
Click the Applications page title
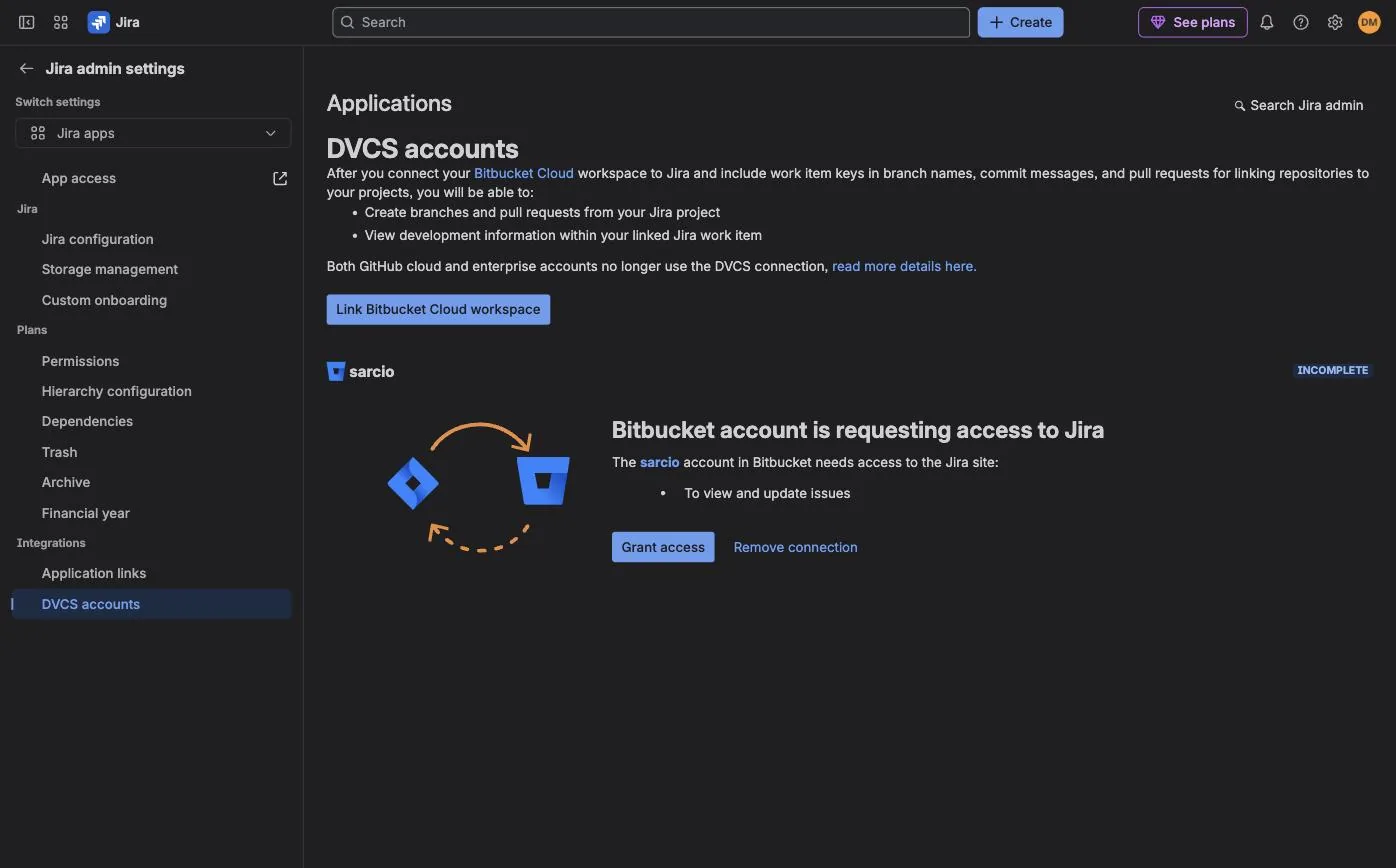389,104
